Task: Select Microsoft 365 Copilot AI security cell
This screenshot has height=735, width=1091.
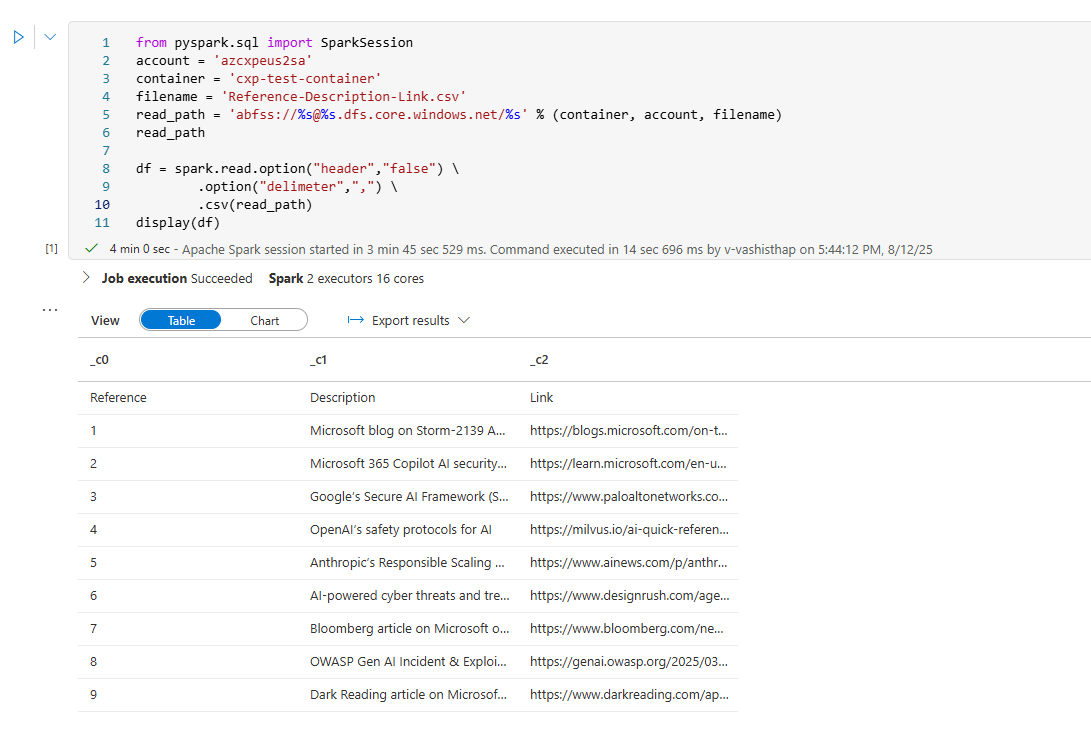Action: (x=408, y=464)
